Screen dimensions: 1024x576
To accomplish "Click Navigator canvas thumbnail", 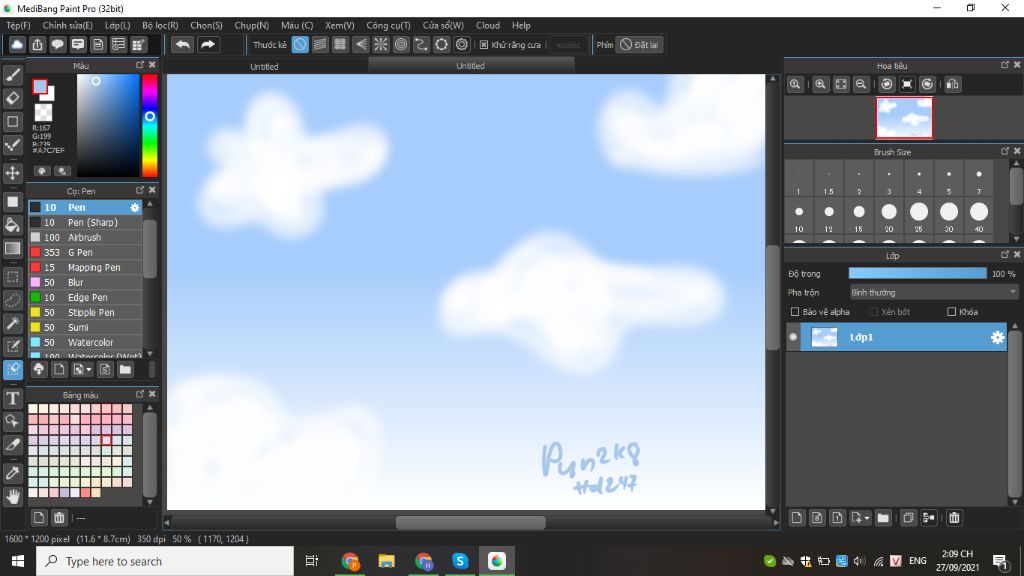I will click(x=904, y=118).
